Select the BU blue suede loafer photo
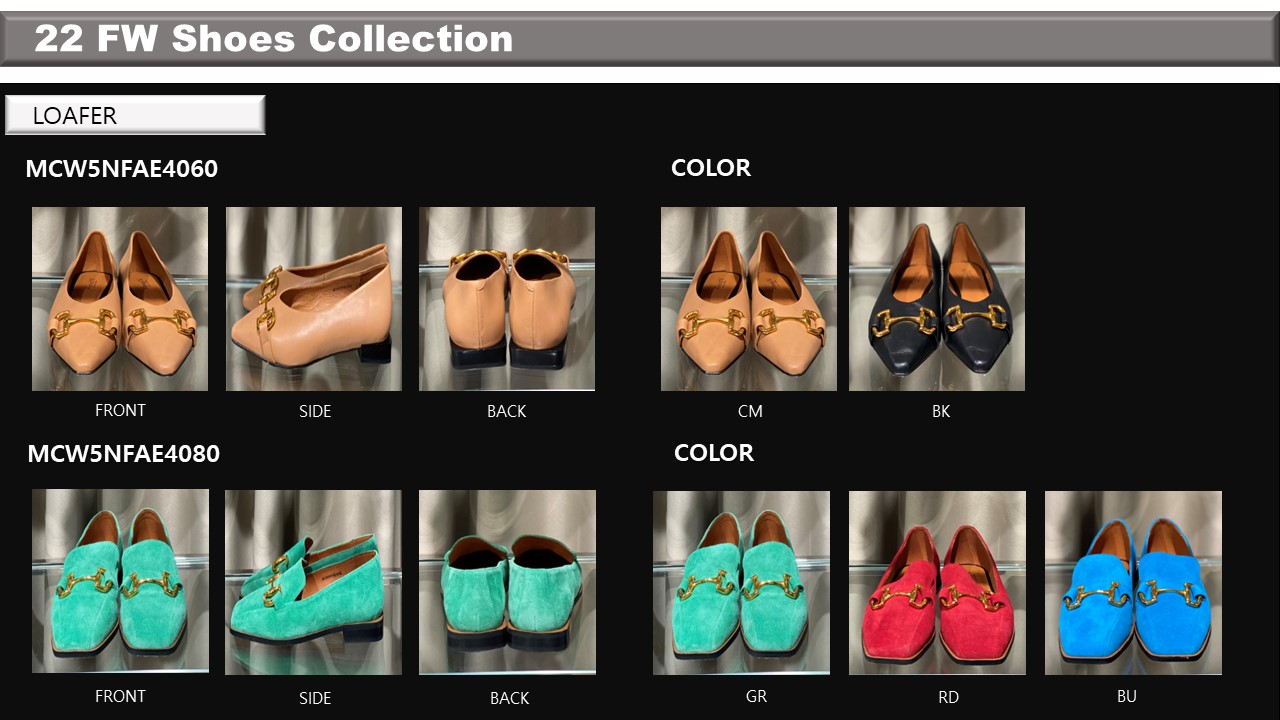The height and width of the screenshot is (720, 1280). [x=1133, y=583]
